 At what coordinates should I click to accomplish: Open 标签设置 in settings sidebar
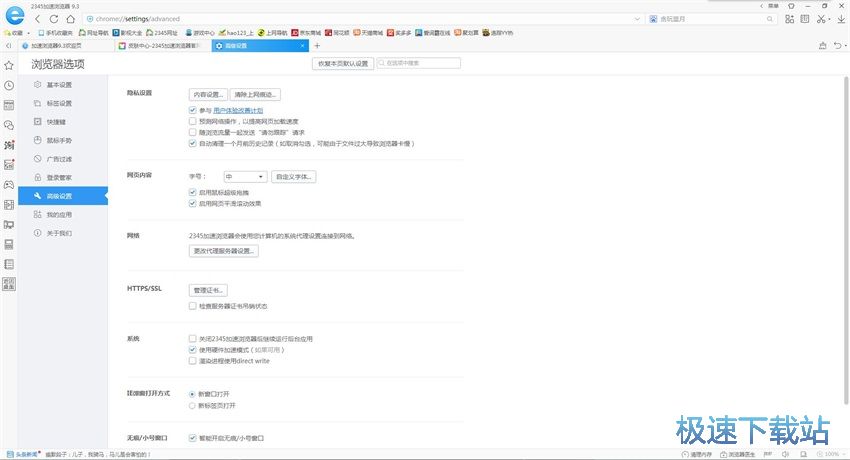point(63,103)
